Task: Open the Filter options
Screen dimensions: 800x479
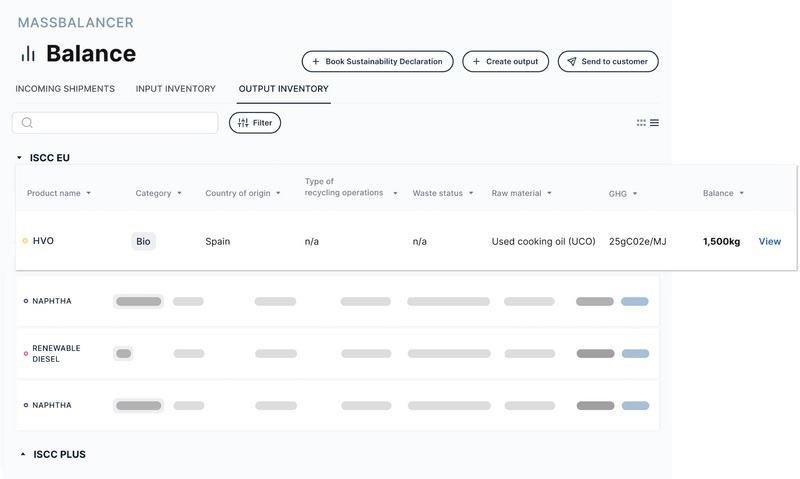Action: [x=255, y=123]
